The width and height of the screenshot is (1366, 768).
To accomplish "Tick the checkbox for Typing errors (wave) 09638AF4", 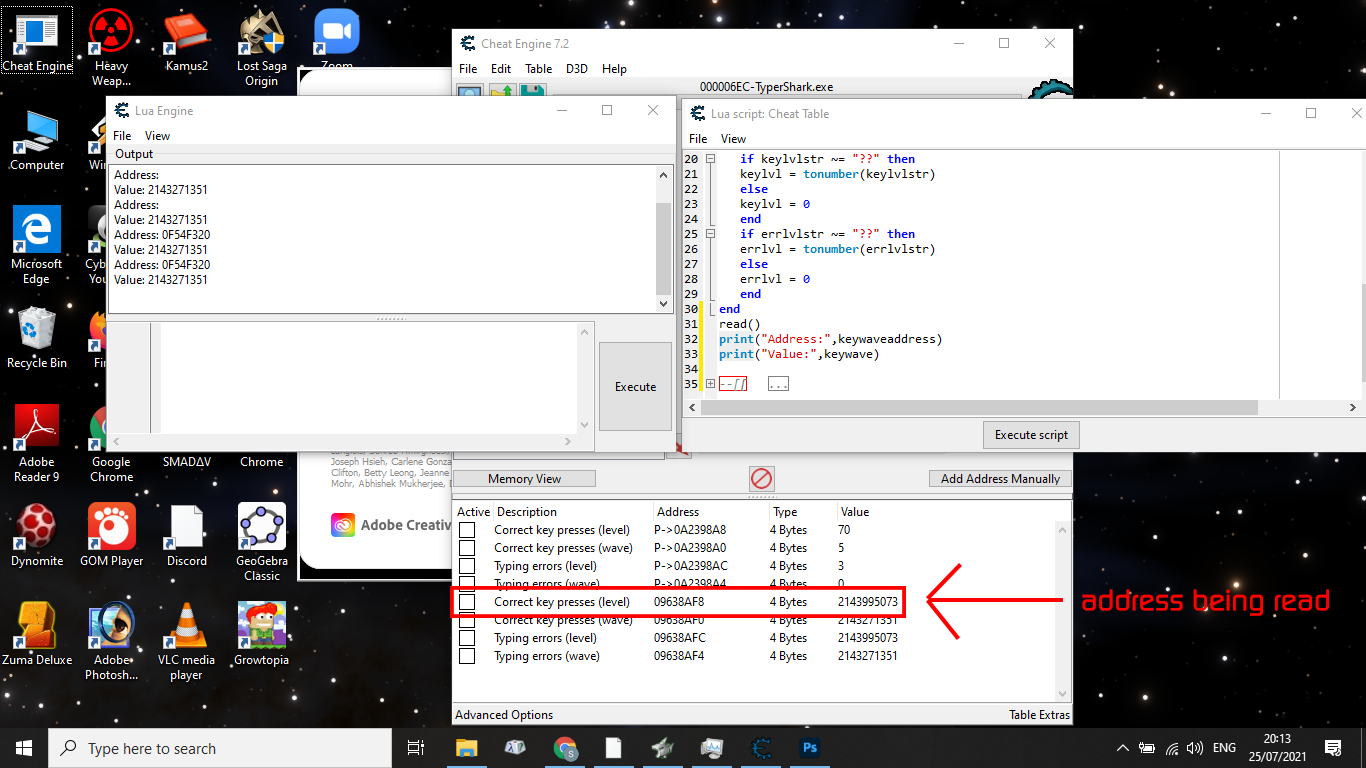I will tap(467, 656).
